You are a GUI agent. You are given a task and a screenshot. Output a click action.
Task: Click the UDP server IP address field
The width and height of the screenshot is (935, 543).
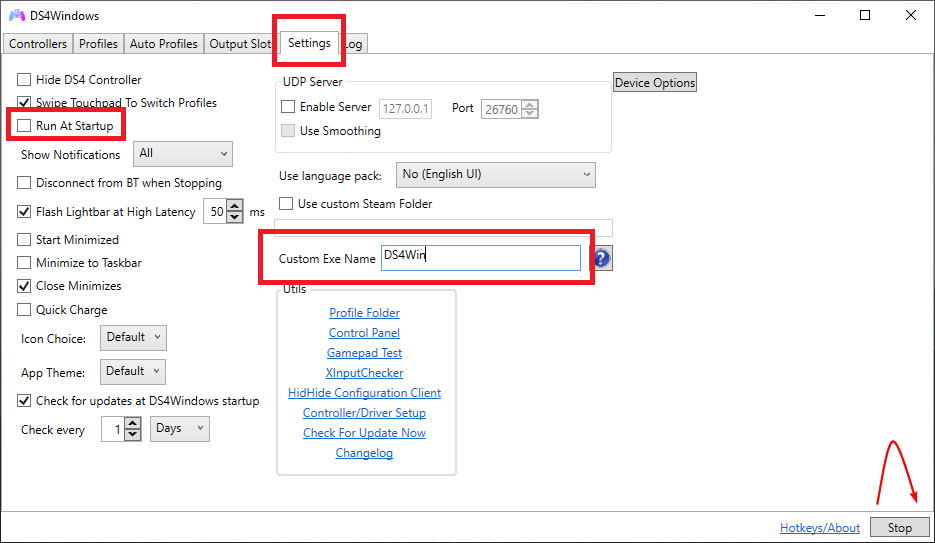(x=405, y=108)
